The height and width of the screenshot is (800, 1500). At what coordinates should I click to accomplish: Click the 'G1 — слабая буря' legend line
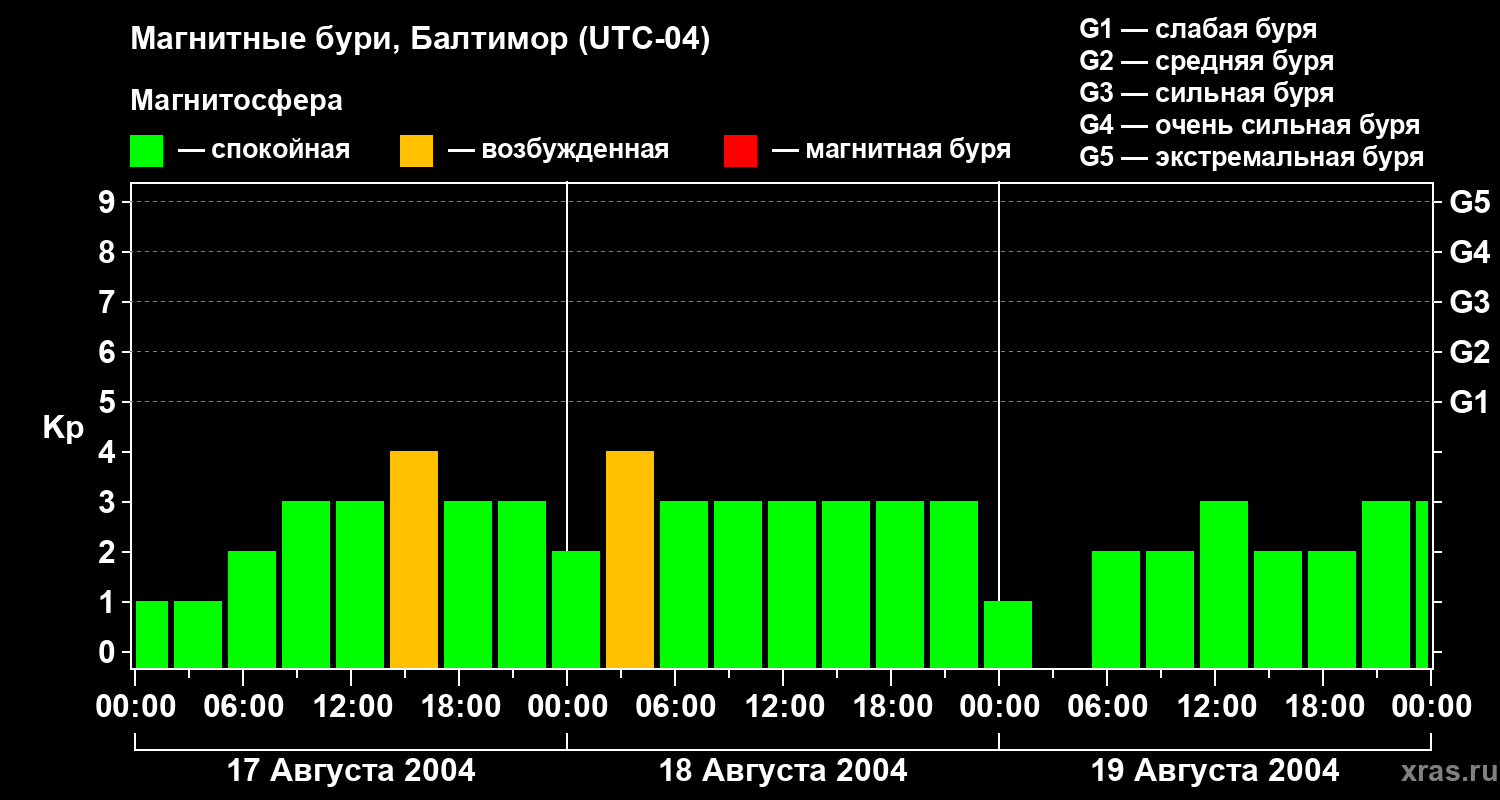pyautogui.click(x=1198, y=29)
